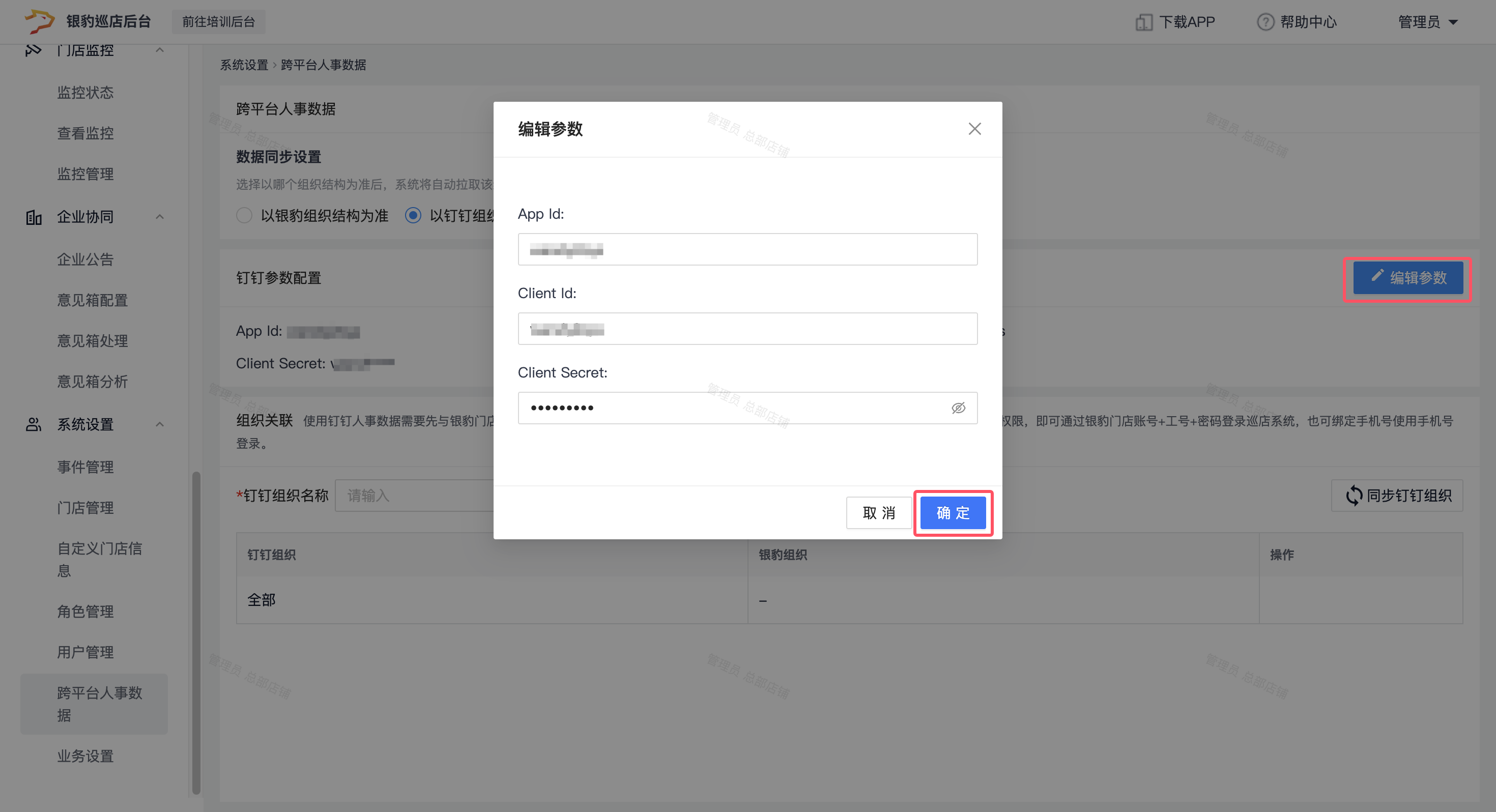
Task: Click the 银豹 leopard logo icon
Action: click(39, 21)
